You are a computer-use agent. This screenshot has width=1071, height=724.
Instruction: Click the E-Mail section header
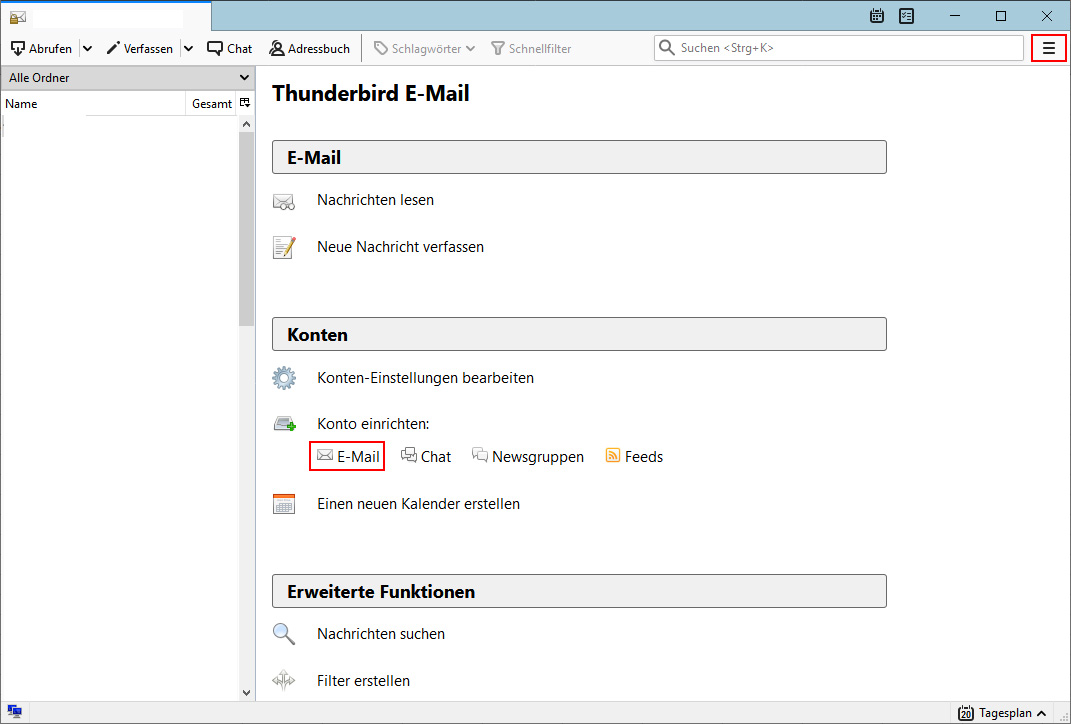tap(579, 157)
